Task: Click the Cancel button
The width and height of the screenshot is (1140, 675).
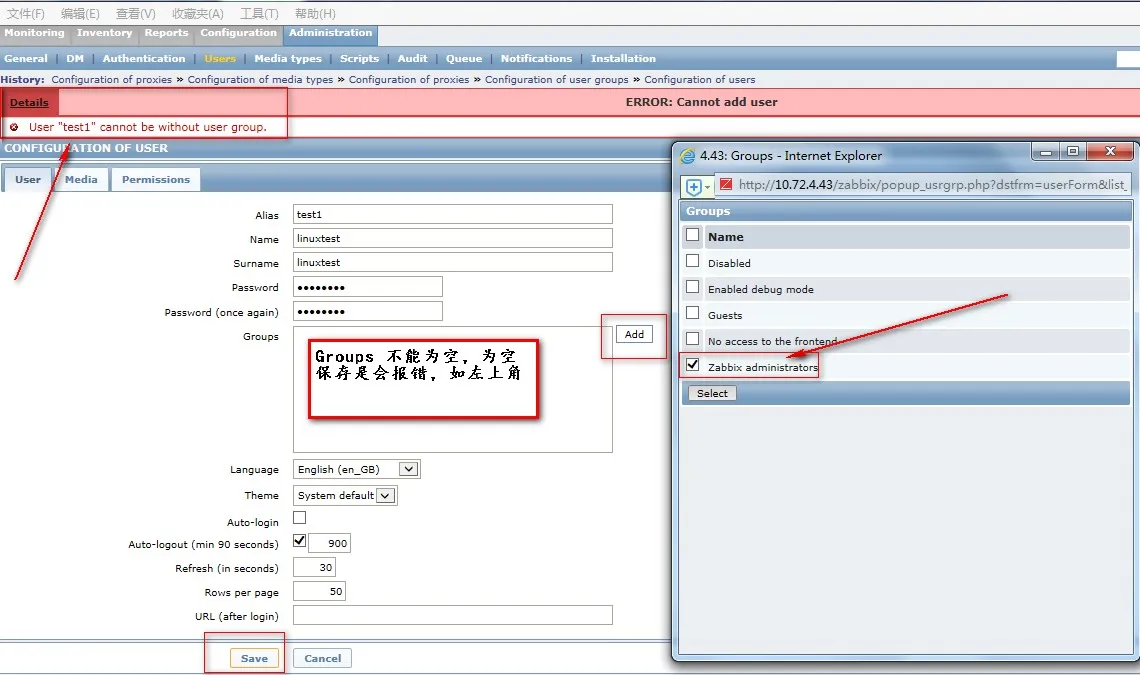Action: tap(323, 658)
